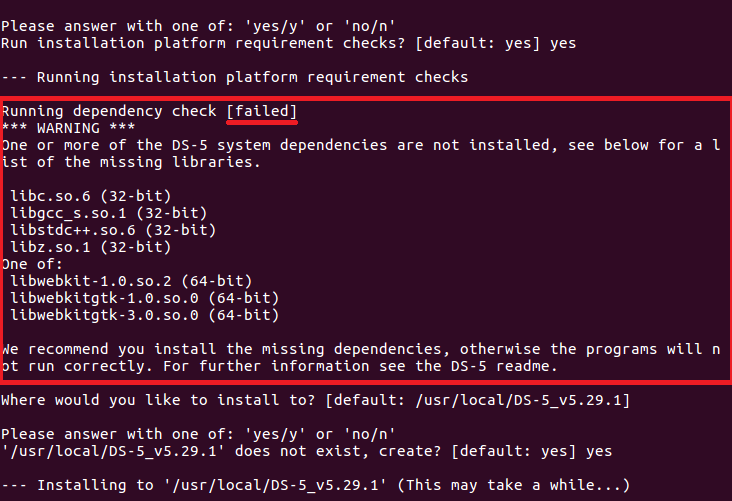Click the underlined "[failed]" status text
This screenshot has height=501, width=732.
click(262, 111)
